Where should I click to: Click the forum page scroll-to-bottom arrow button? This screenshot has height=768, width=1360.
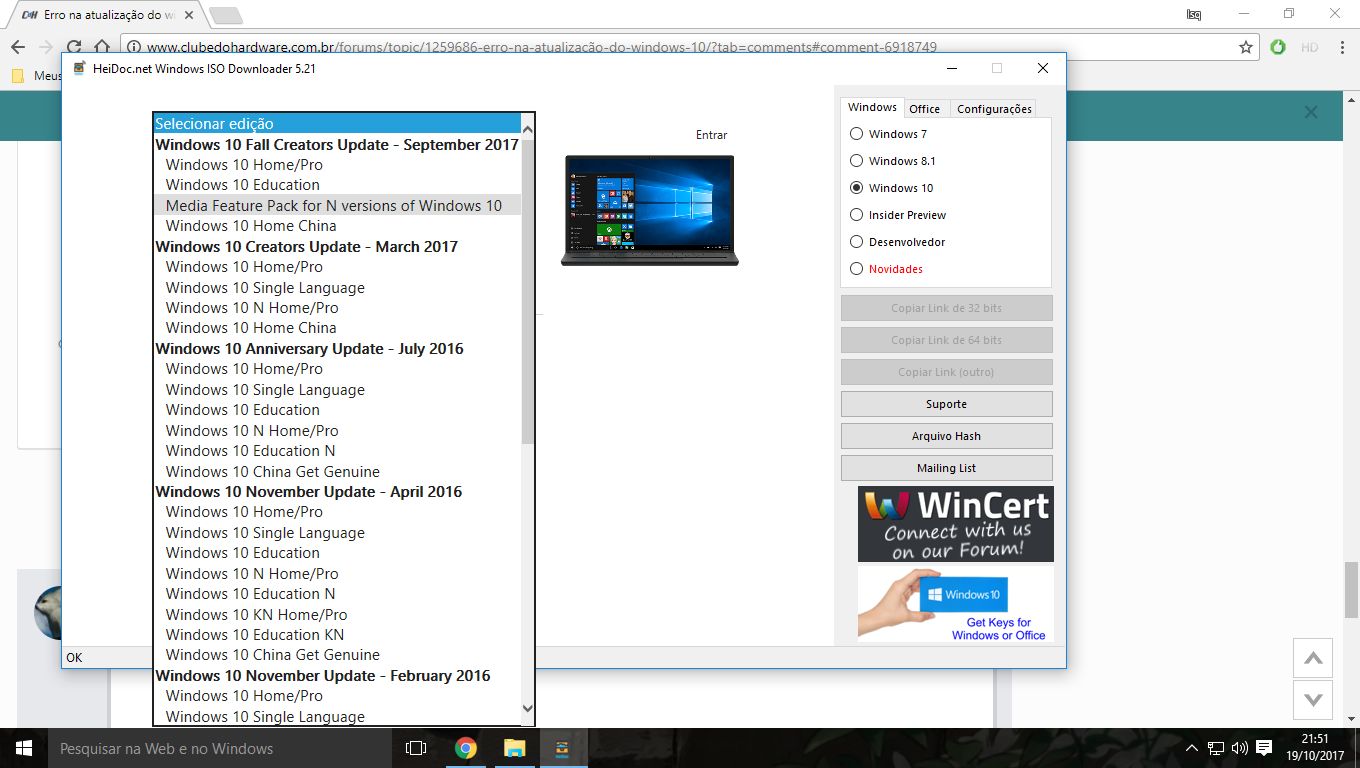tap(1314, 699)
